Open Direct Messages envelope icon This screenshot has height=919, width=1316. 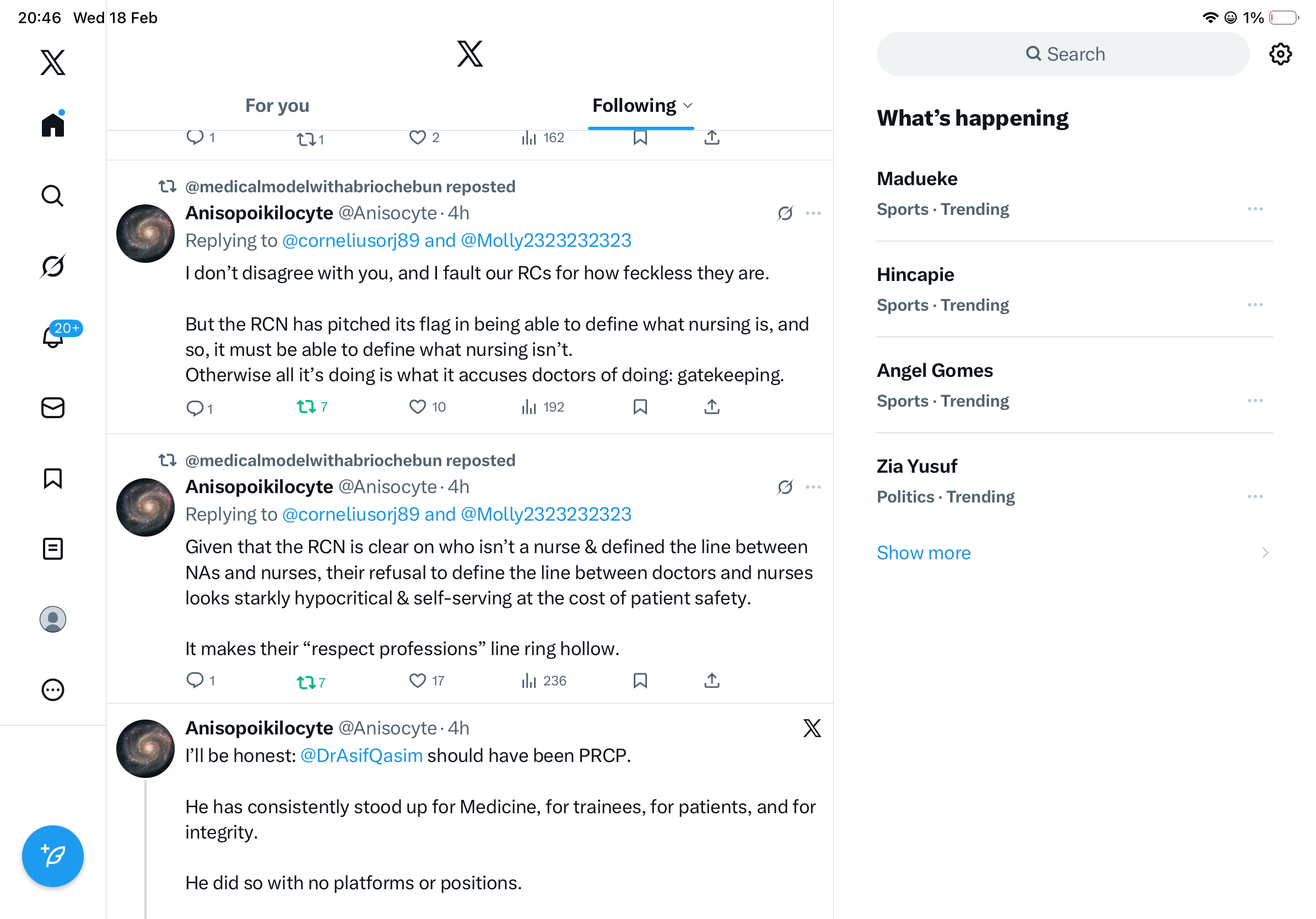click(x=53, y=407)
